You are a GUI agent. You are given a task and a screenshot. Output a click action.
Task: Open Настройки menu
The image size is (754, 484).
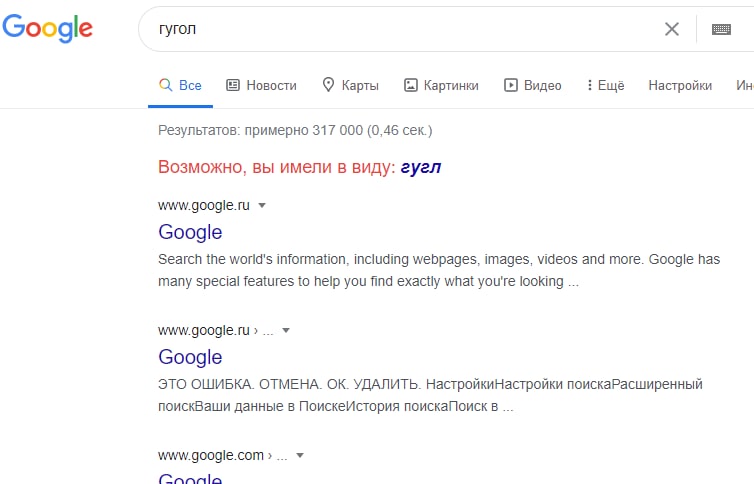pyautogui.click(x=680, y=86)
